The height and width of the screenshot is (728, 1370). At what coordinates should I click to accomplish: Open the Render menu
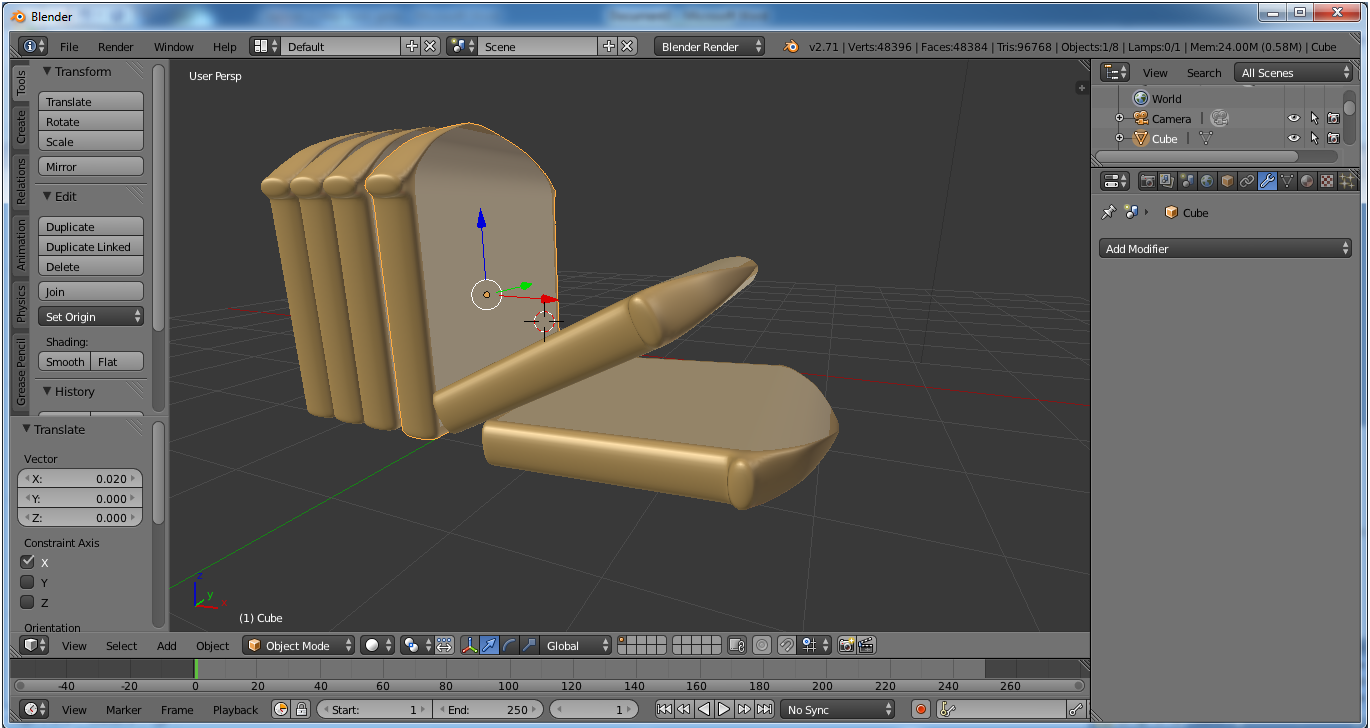115,47
